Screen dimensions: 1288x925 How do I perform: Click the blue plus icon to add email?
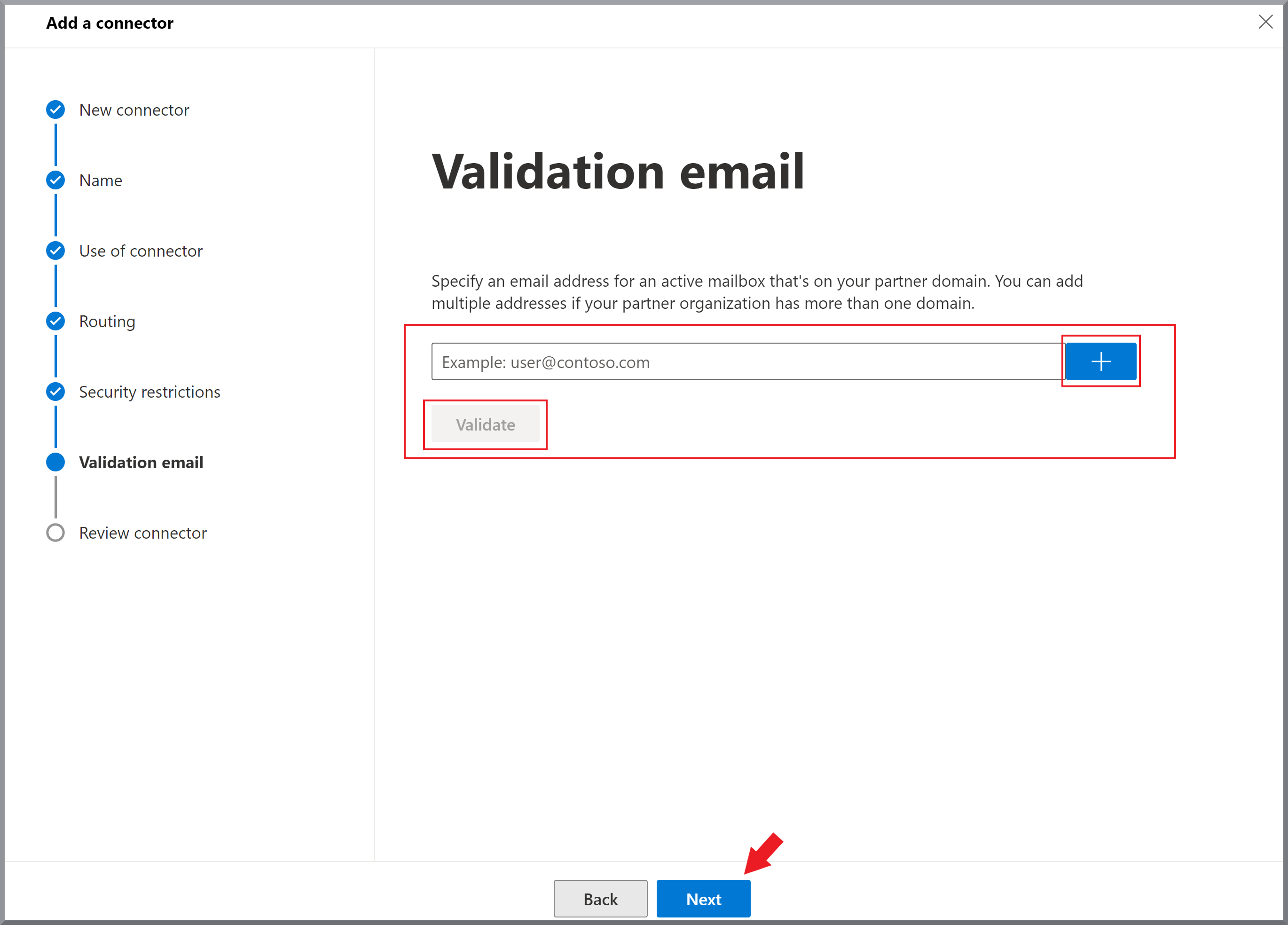(1100, 361)
